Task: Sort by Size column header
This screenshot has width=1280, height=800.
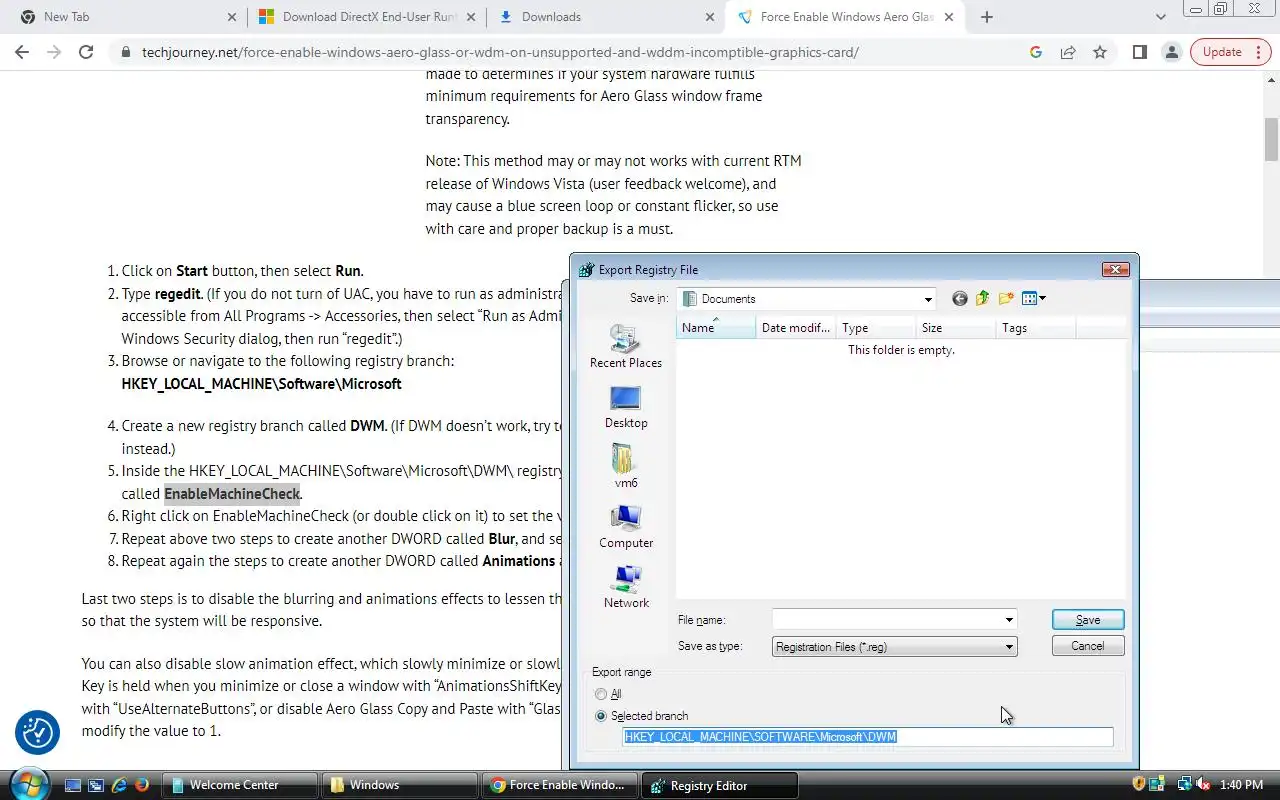Action: pyautogui.click(x=956, y=328)
